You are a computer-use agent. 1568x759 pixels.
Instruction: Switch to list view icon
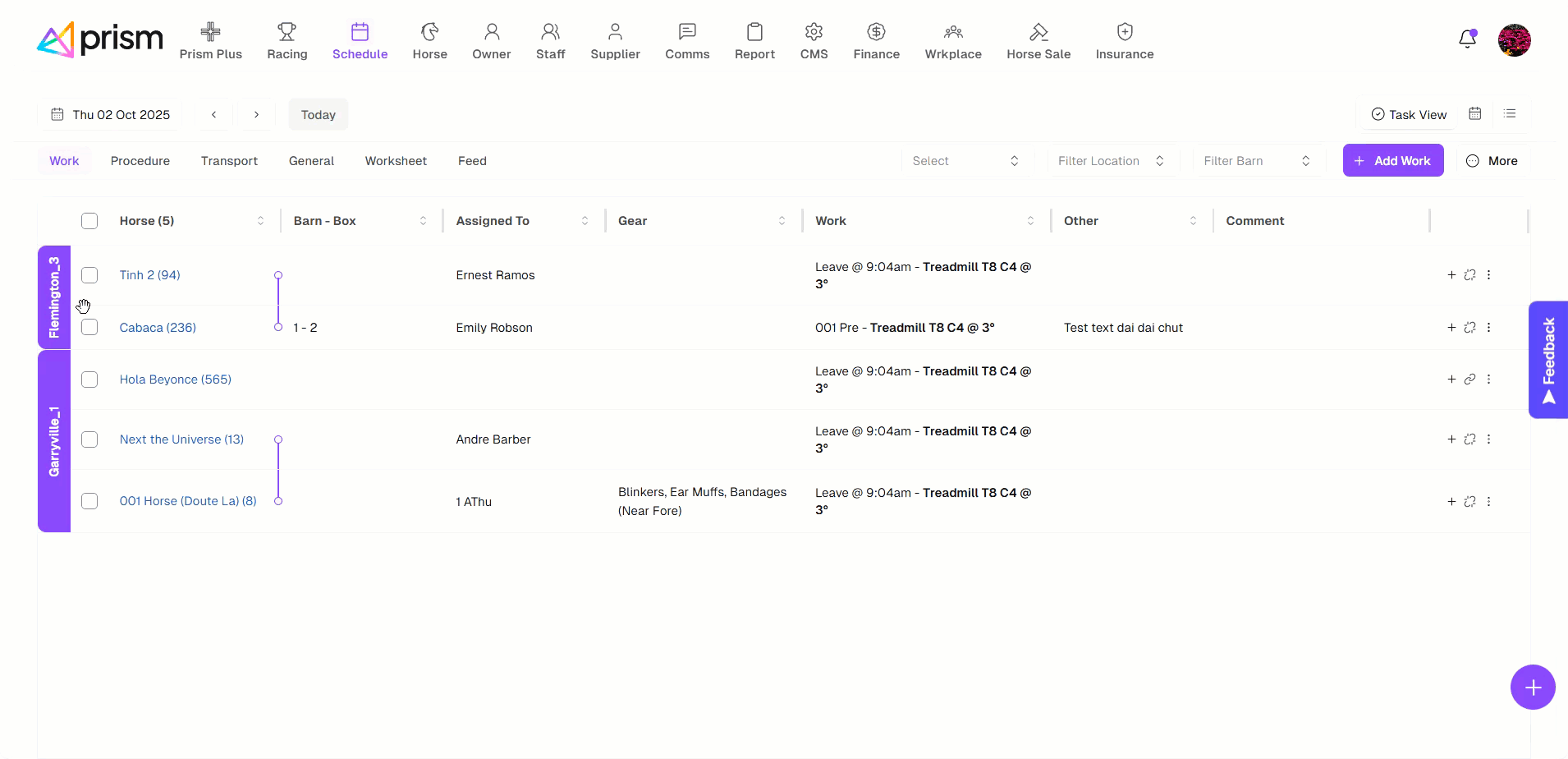(1509, 114)
